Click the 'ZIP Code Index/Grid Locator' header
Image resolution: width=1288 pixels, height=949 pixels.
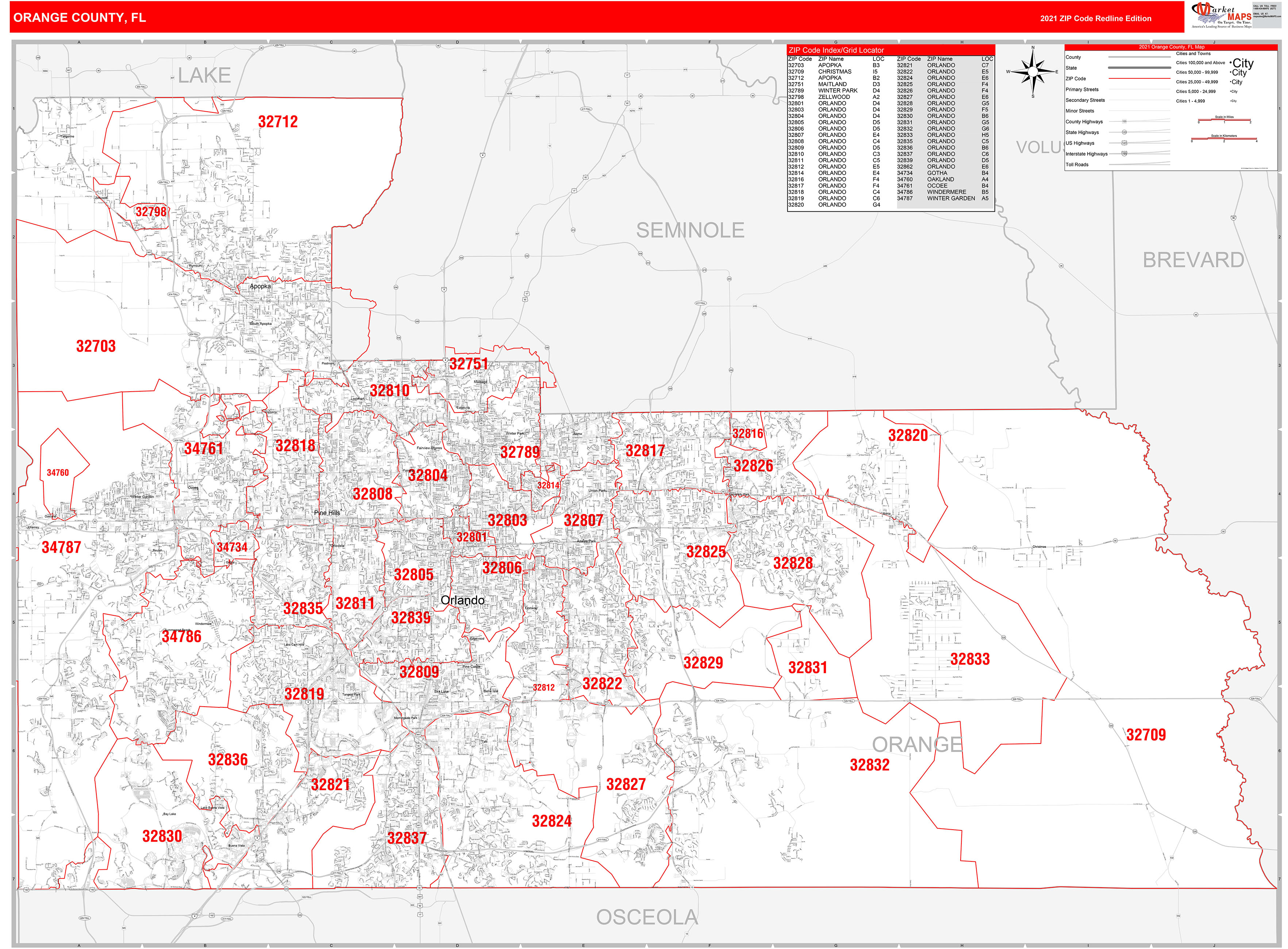836,50
